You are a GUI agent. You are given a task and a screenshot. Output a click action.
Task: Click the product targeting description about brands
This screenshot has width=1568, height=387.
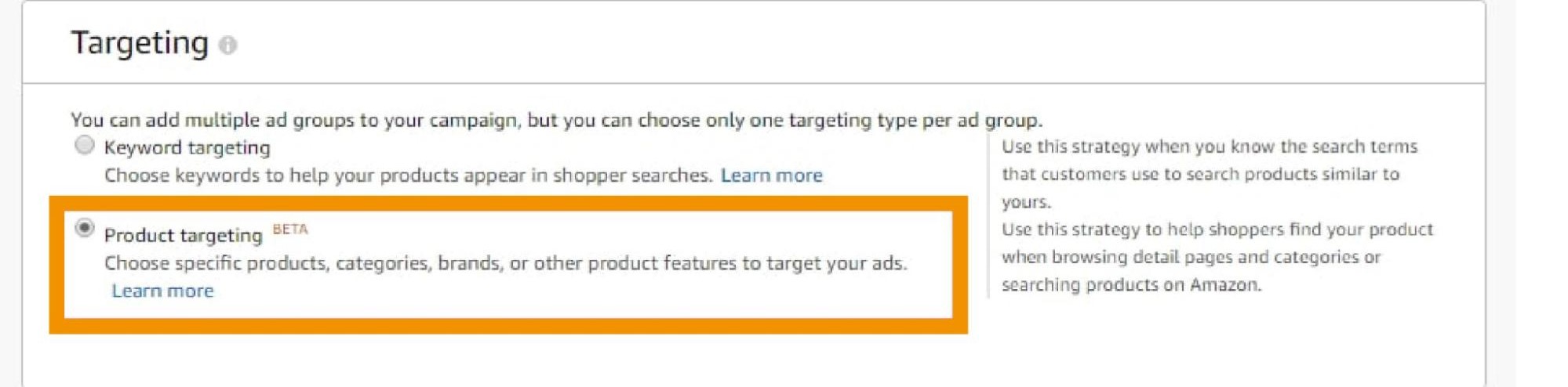505,263
